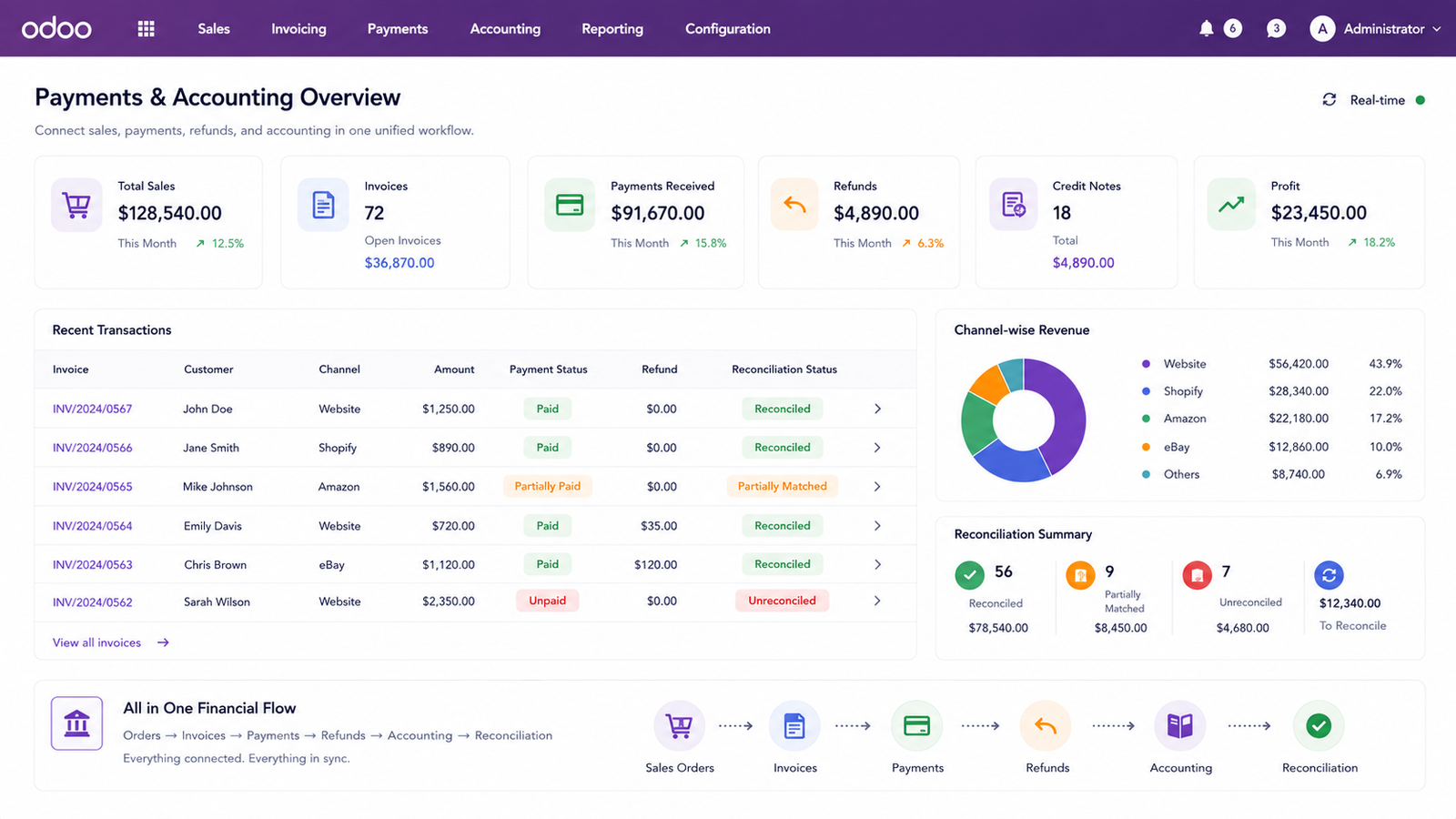The width and height of the screenshot is (1456, 819).
Task: Click the orange eBay legend dot
Action: pos(1146,447)
